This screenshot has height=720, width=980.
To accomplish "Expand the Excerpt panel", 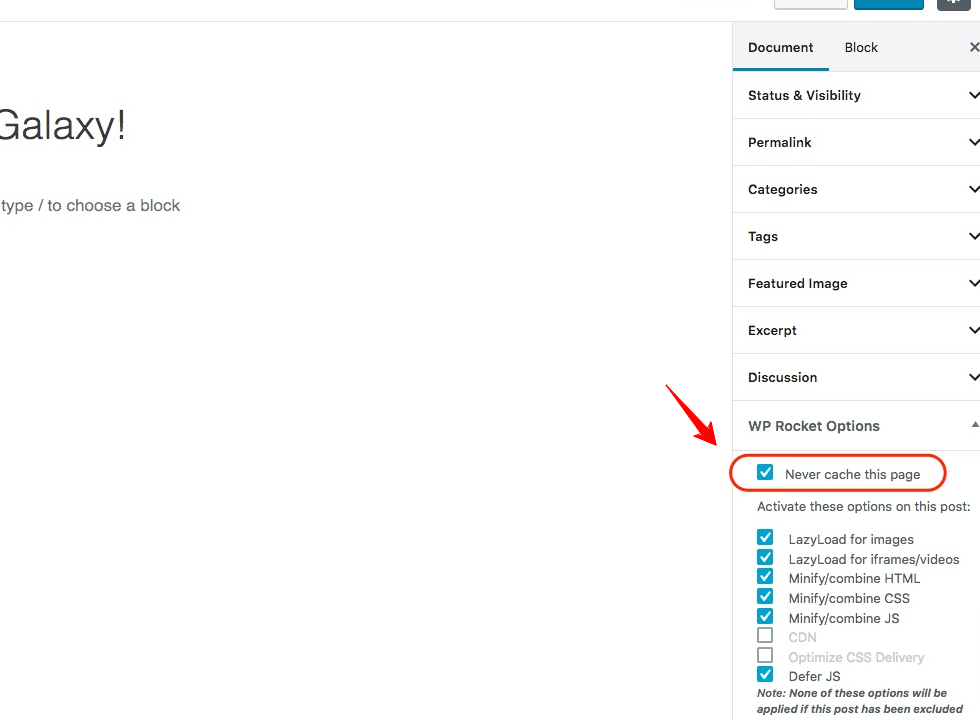I will pyautogui.click(x=856, y=330).
